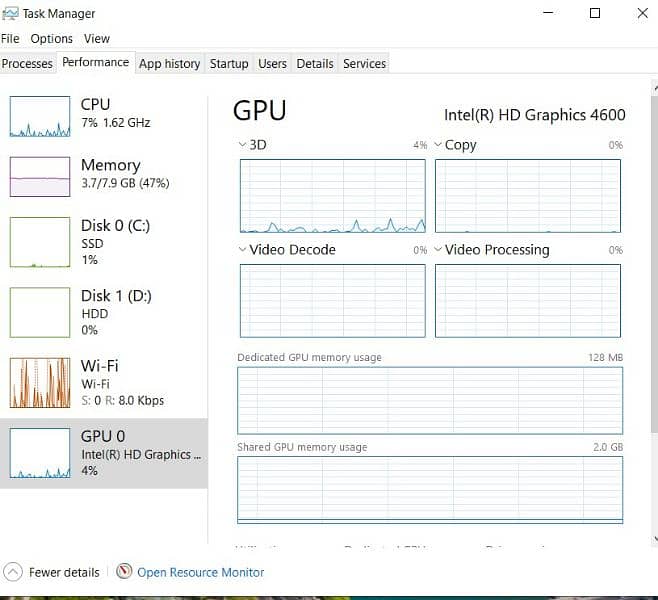Select the Performance tab
Viewport: 658px width, 600px height.
(x=96, y=62)
